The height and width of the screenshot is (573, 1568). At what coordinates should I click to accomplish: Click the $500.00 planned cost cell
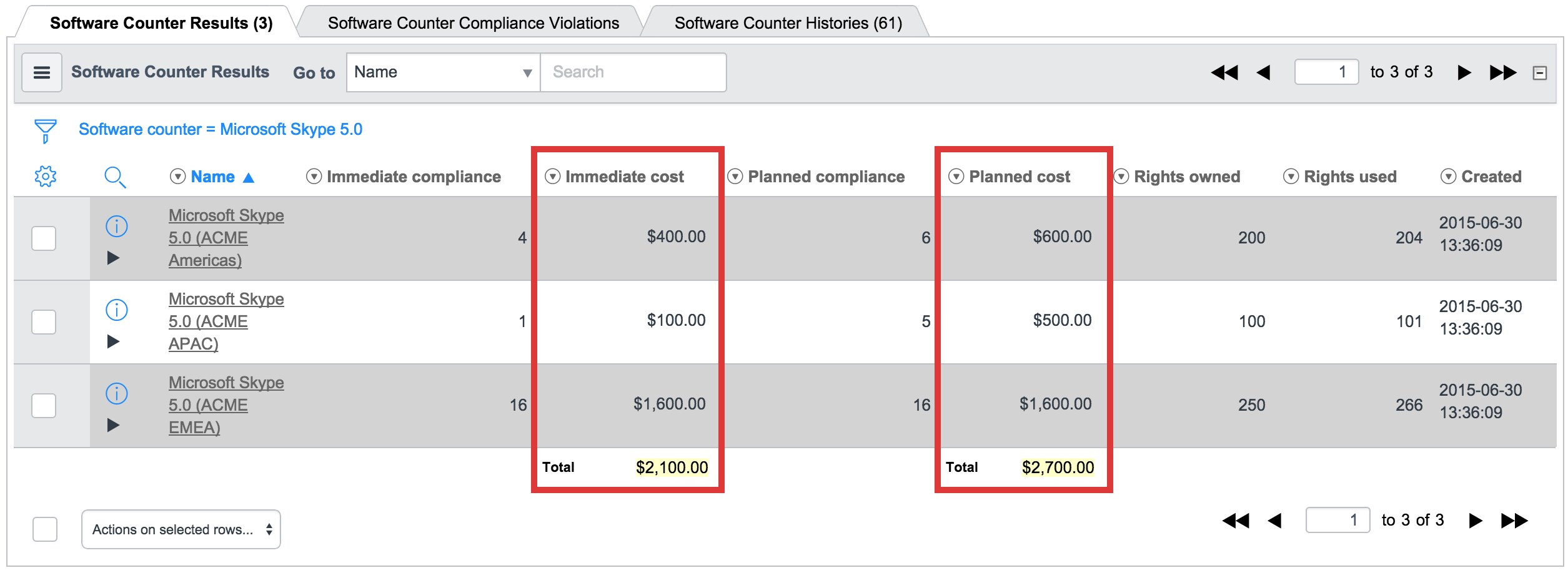click(x=1062, y=320)
